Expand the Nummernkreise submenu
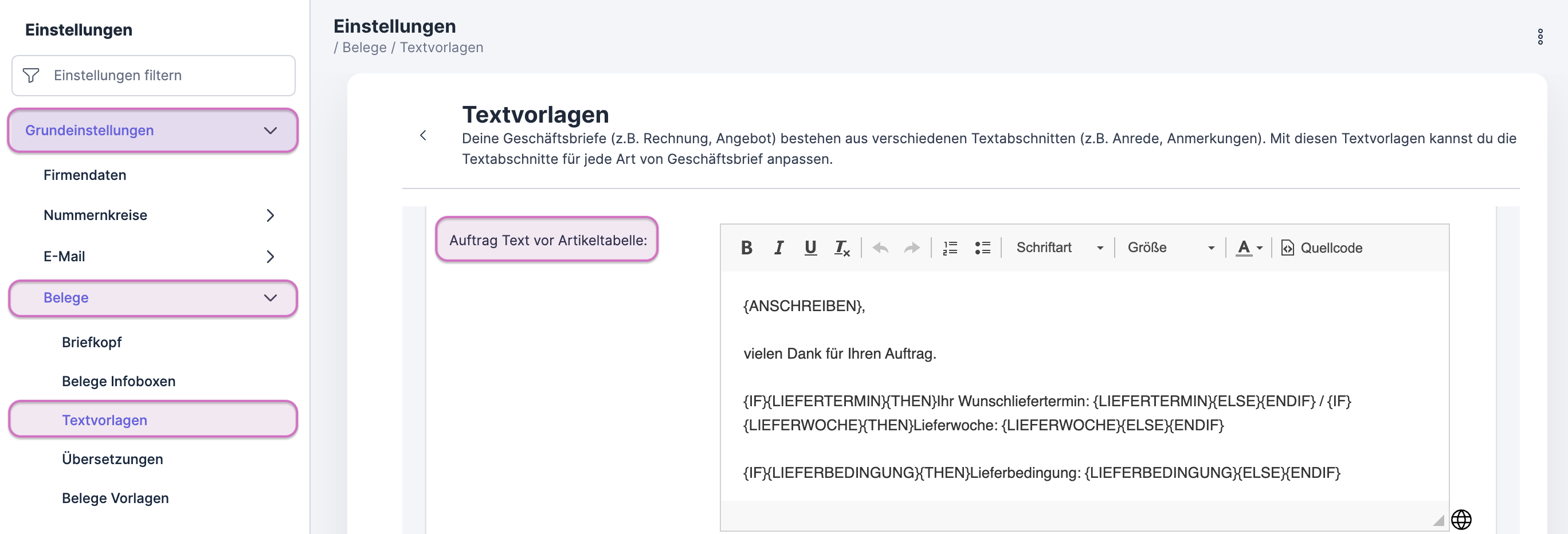Viewport: 1568px width, 534px height. 271,215
